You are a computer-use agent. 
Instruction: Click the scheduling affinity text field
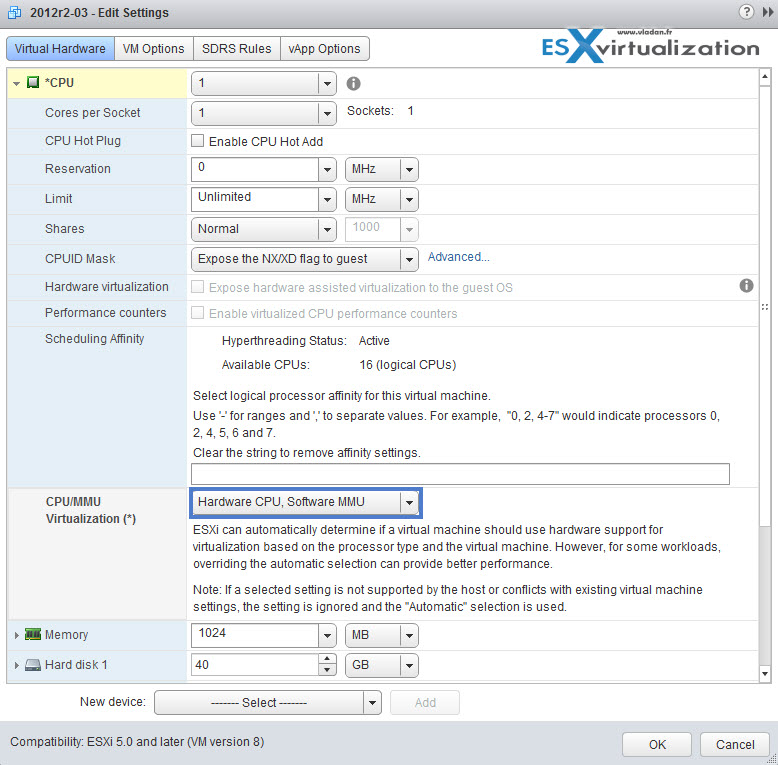[460, 474]
